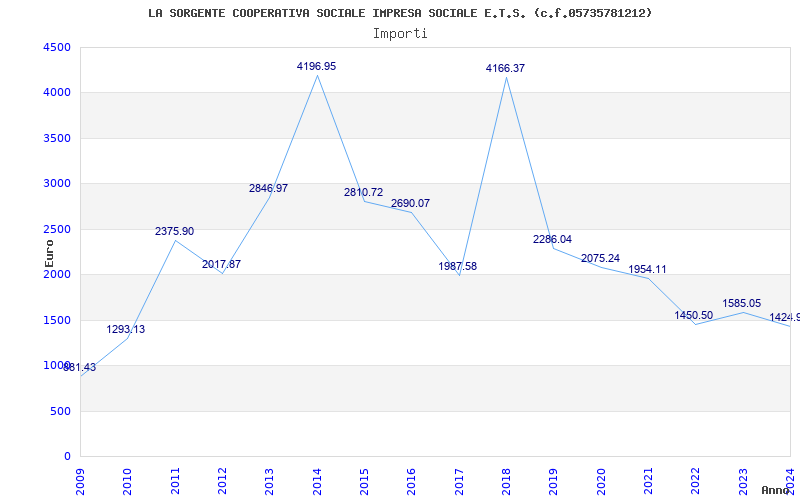Image resolution: width=800 pixels, height=500 pixels.
Task: Click the 1293.13 value label
Action: (x=126, y=329)
